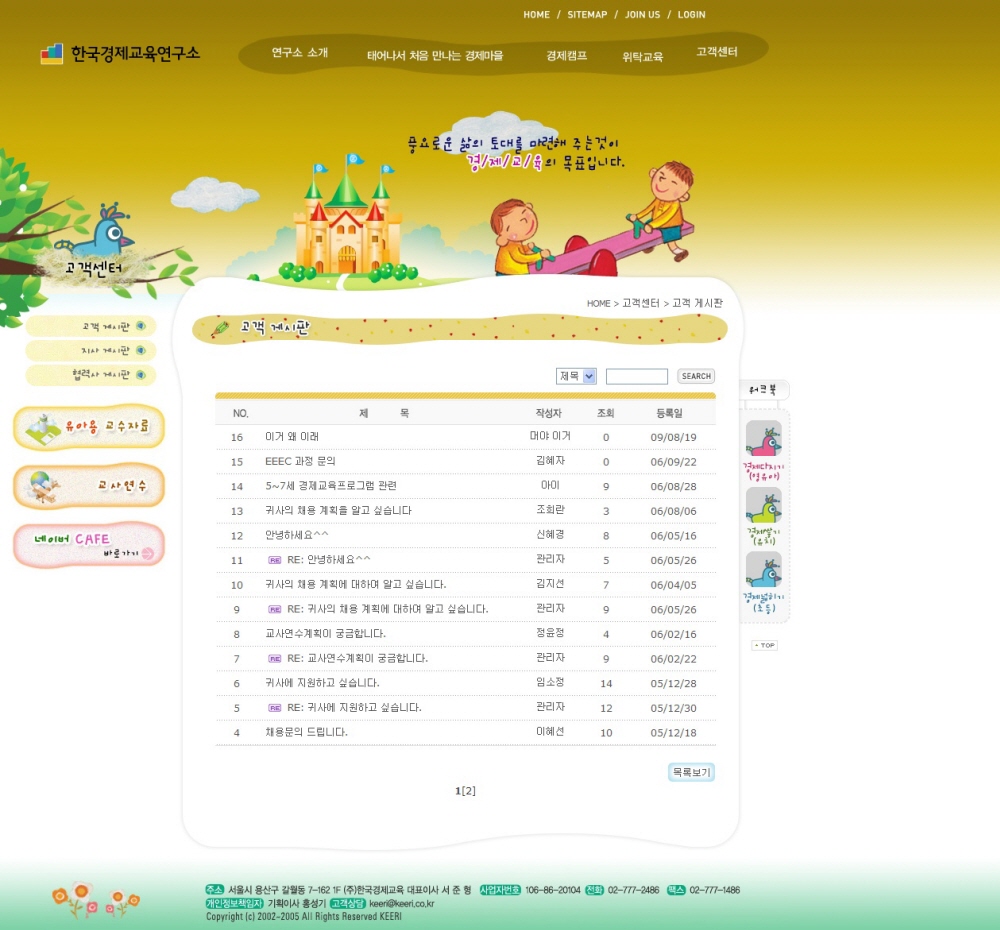Screen dimensions: 1000x930
Task: Click the search text input field
Action: (x=636, y=376)
